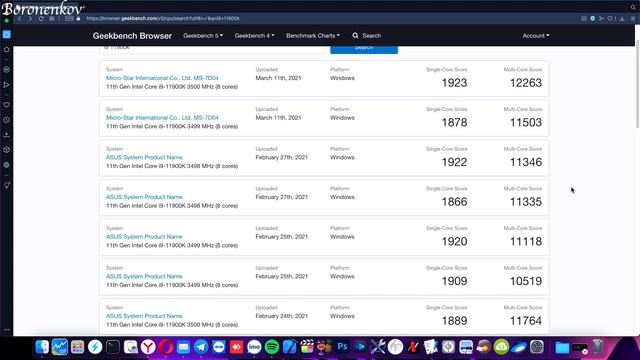Open ASUS System Product Name result scoring 1889
Viewport: 640px width, 360px height.
[144, 316]
